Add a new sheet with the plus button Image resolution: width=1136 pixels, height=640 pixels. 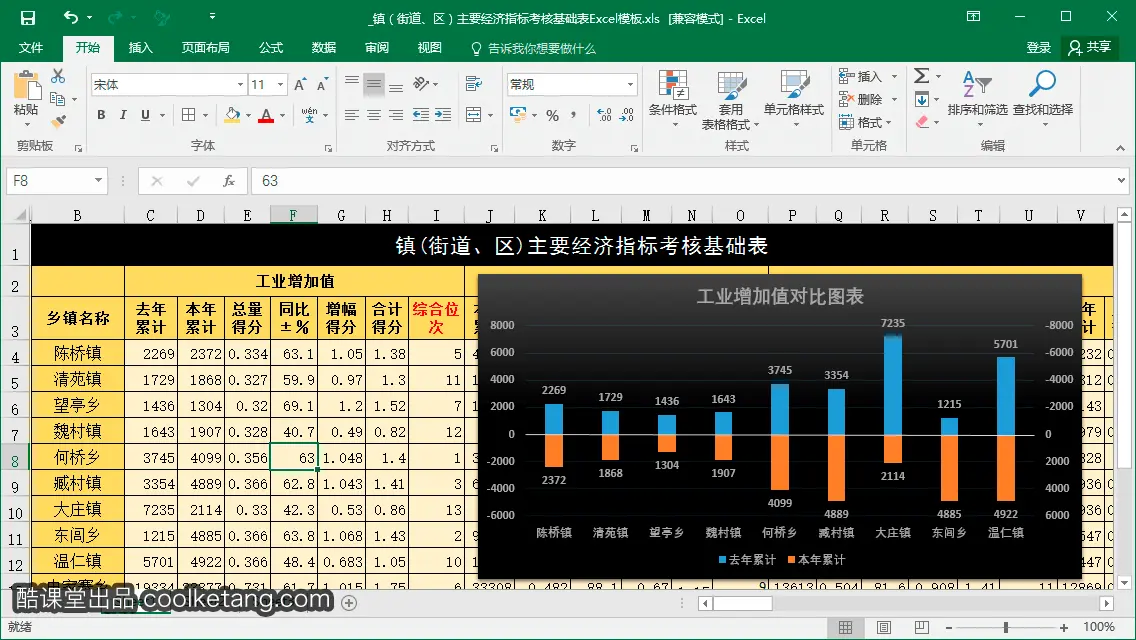pos(349,603)
